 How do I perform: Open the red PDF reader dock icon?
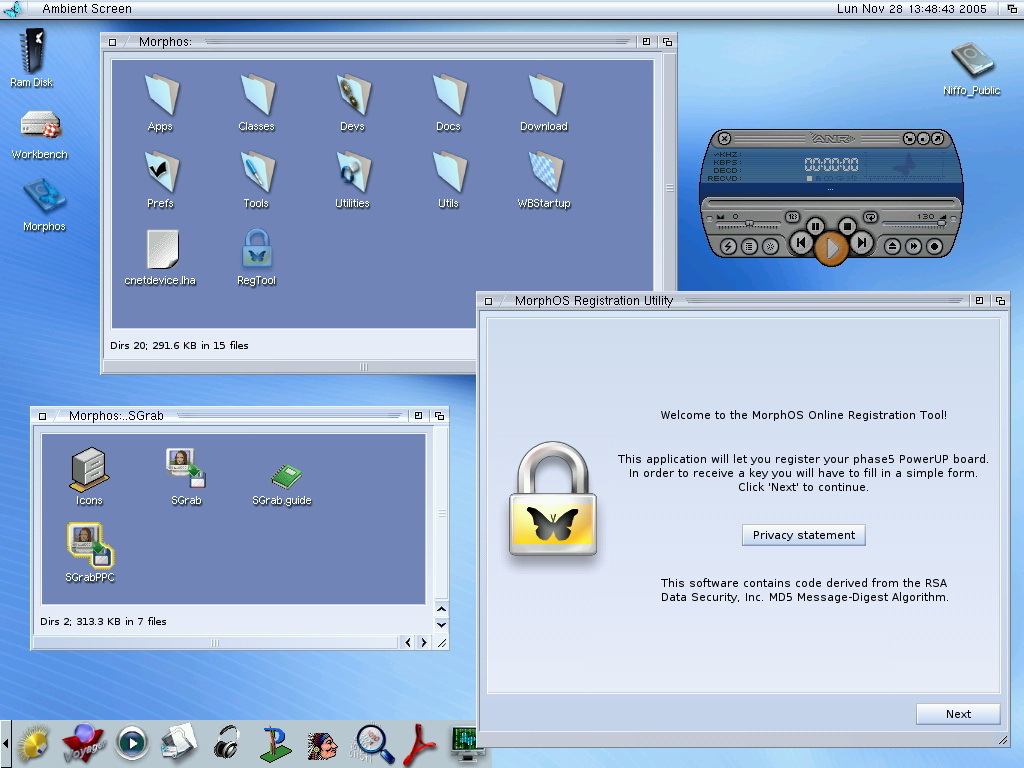point(419,743)
